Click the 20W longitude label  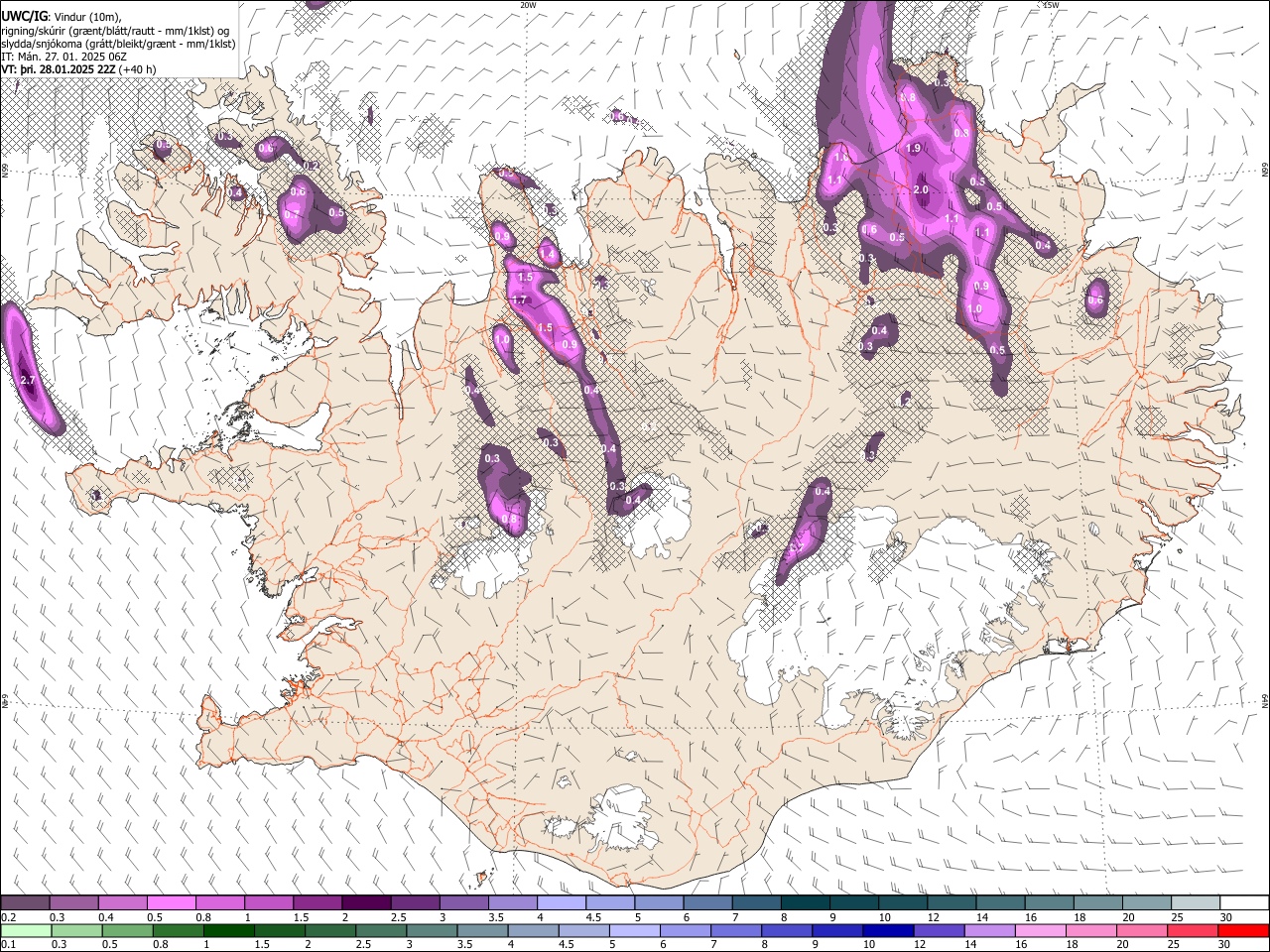(x=528, y=5)
